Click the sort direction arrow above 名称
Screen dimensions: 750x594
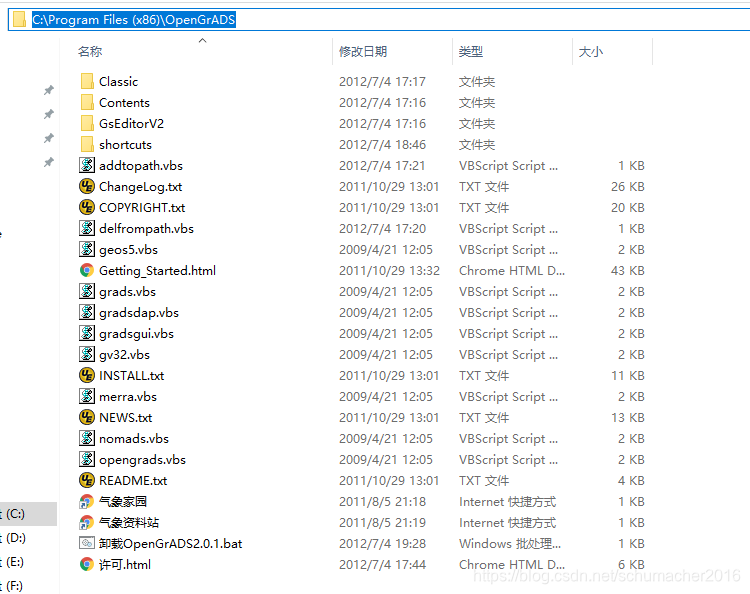[203, 41]
